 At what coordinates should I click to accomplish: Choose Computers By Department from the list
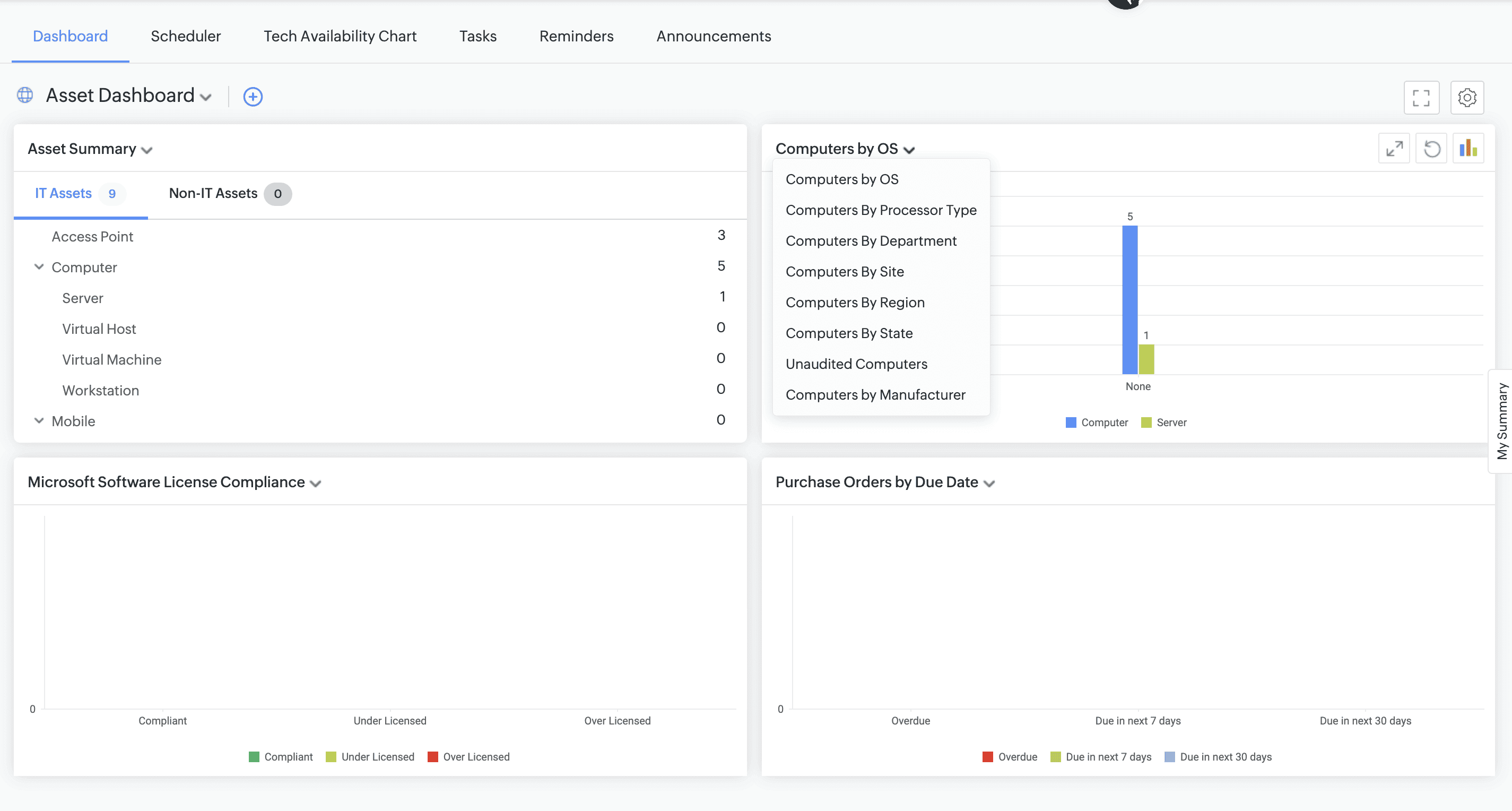(x=871, y=241)
